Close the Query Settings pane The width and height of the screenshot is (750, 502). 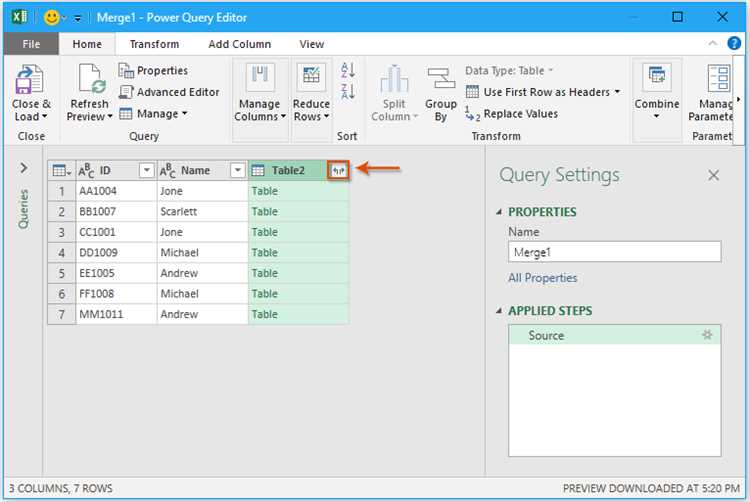(713, 175)
